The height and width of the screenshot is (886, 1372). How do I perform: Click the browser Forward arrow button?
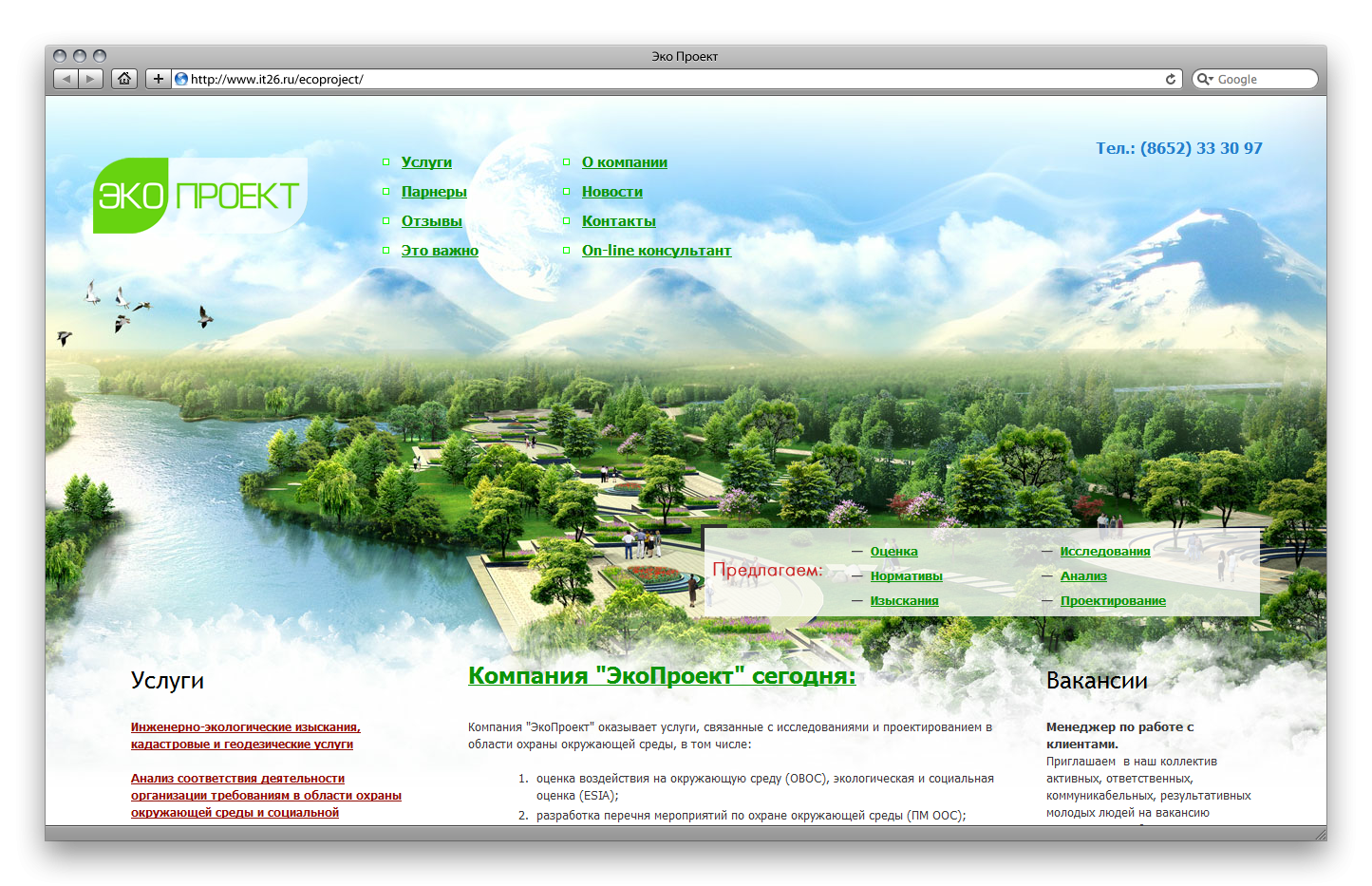coord(90,79)
